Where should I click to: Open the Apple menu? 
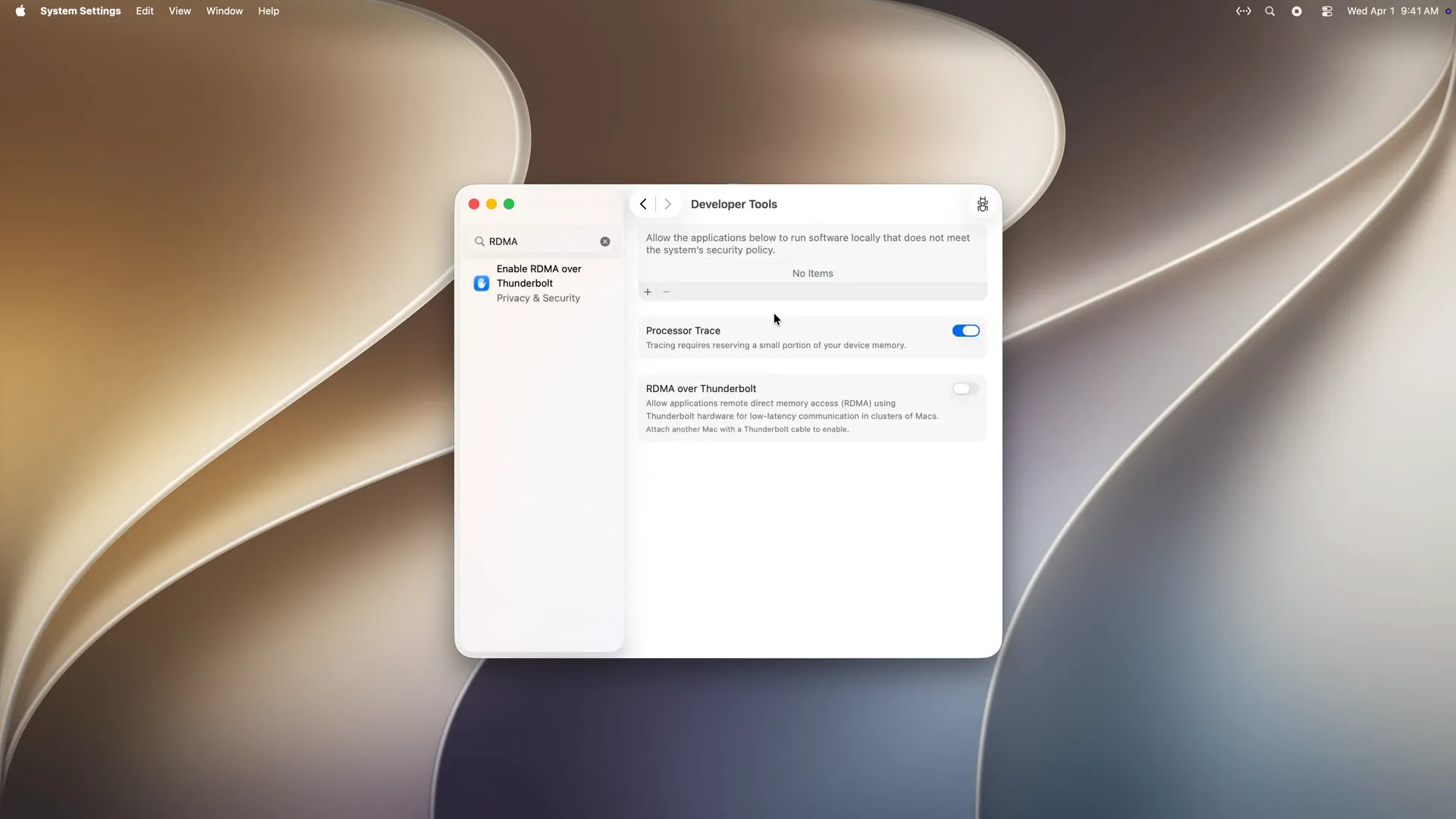(x=20, y=11)
